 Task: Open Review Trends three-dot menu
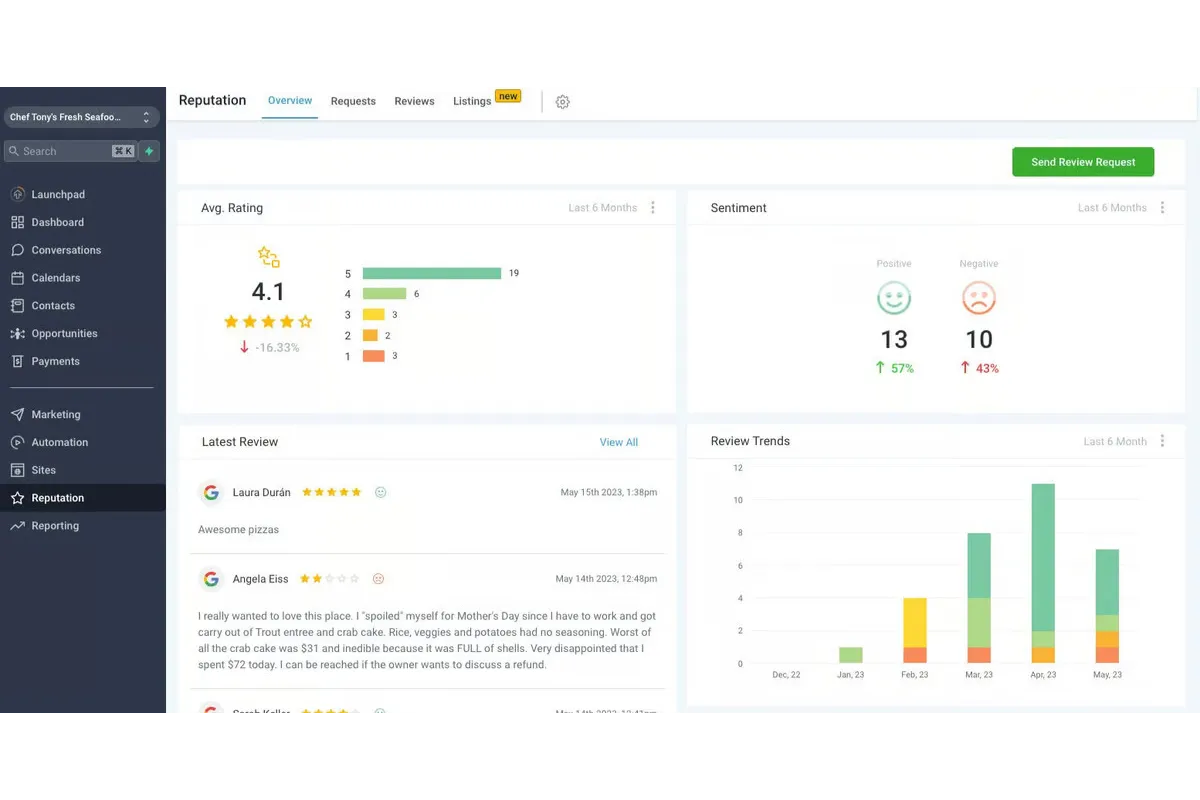click(1162, 441)
